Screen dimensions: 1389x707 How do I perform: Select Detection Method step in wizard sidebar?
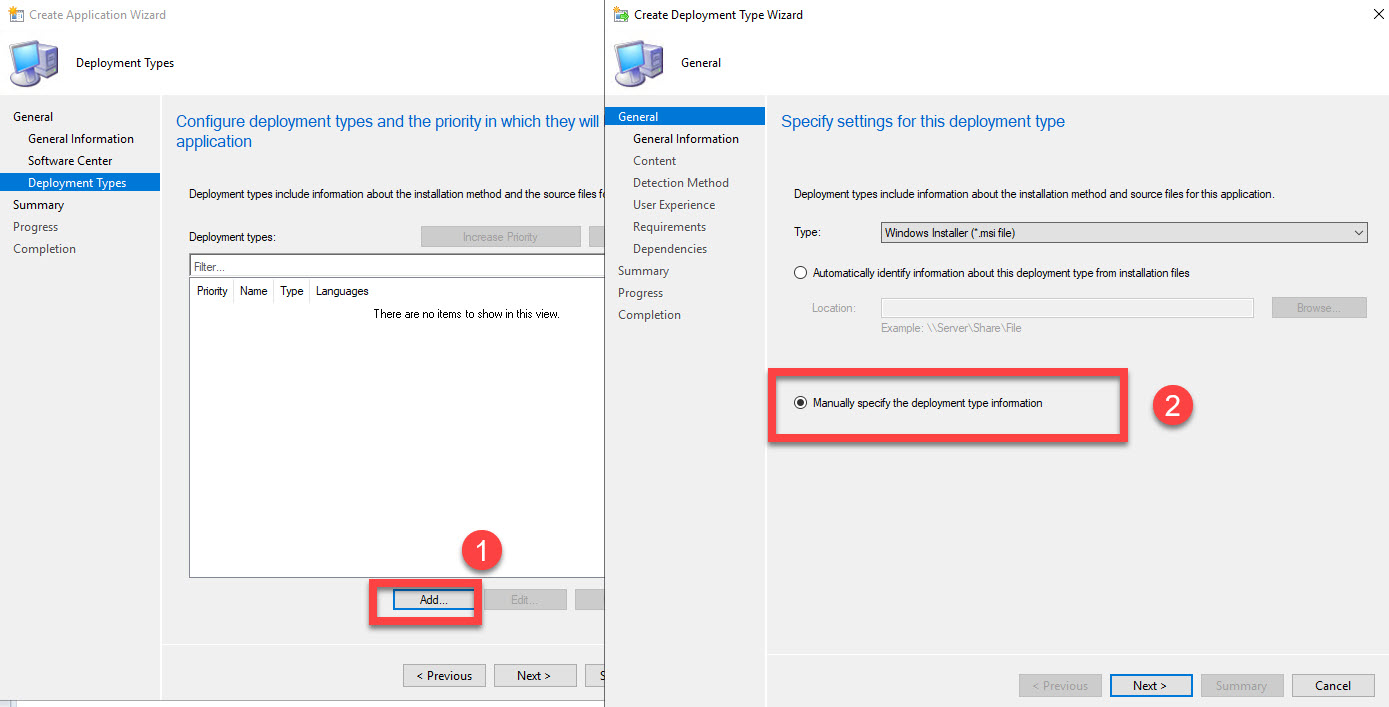coord(681,182)
